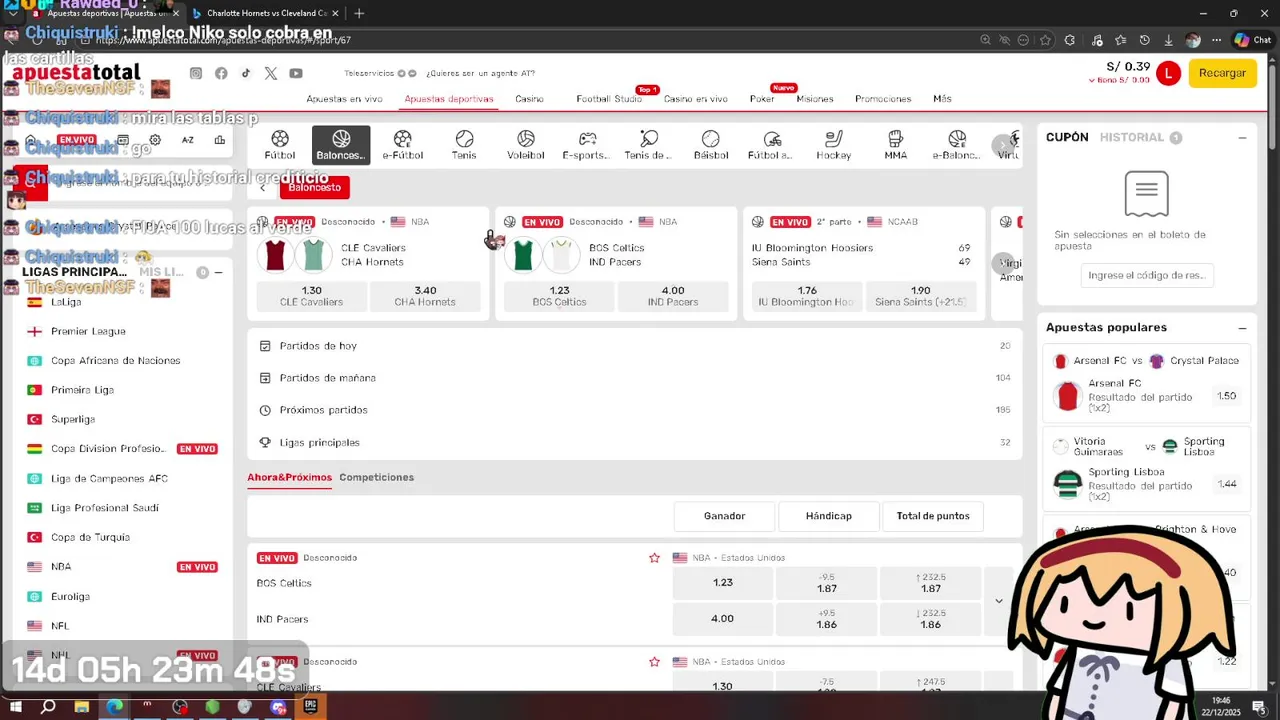Open Casino menu item
The image size is (1280, 720).
tap(529, 99)
